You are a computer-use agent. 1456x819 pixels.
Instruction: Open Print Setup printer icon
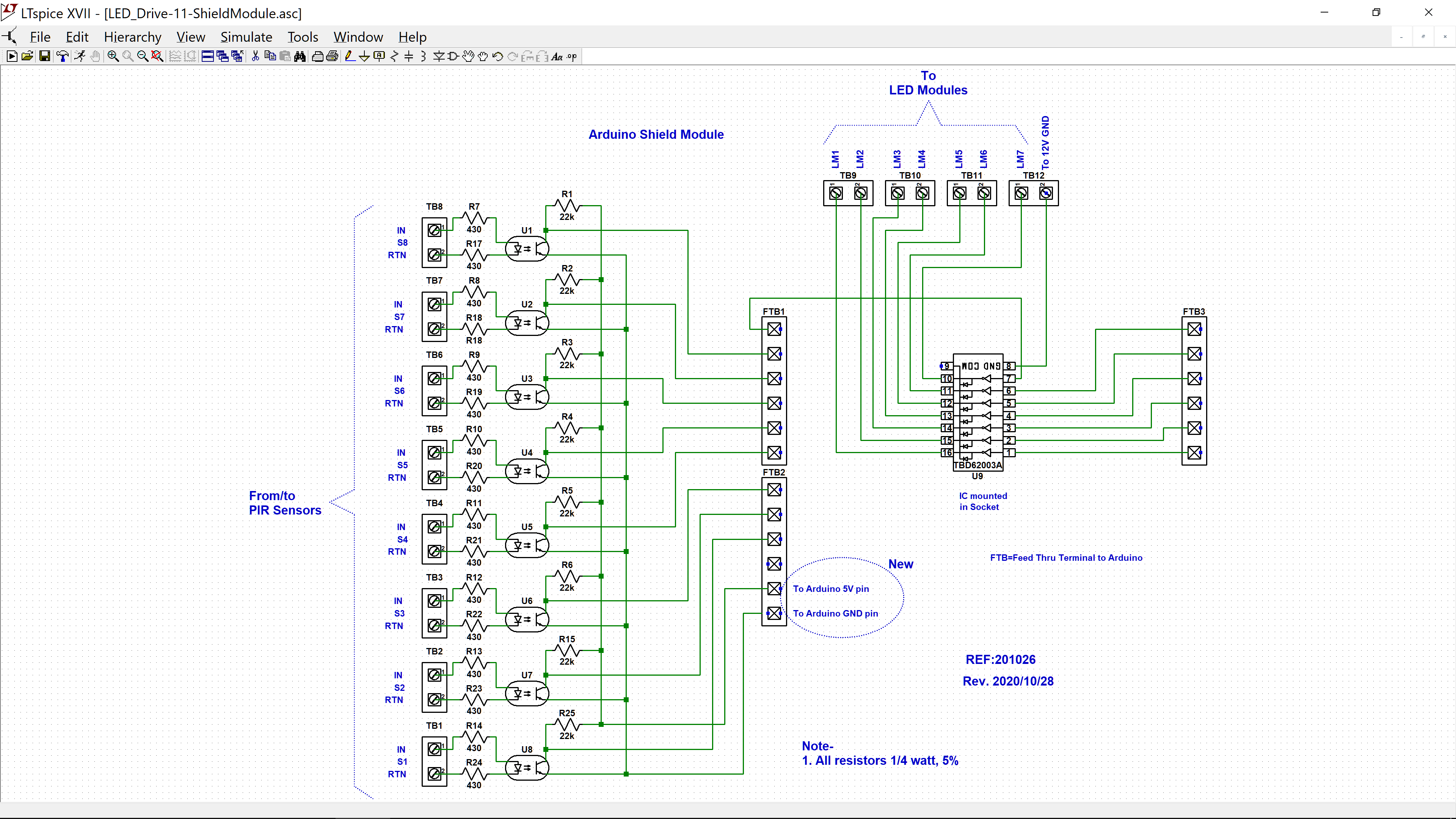[318, 56]
